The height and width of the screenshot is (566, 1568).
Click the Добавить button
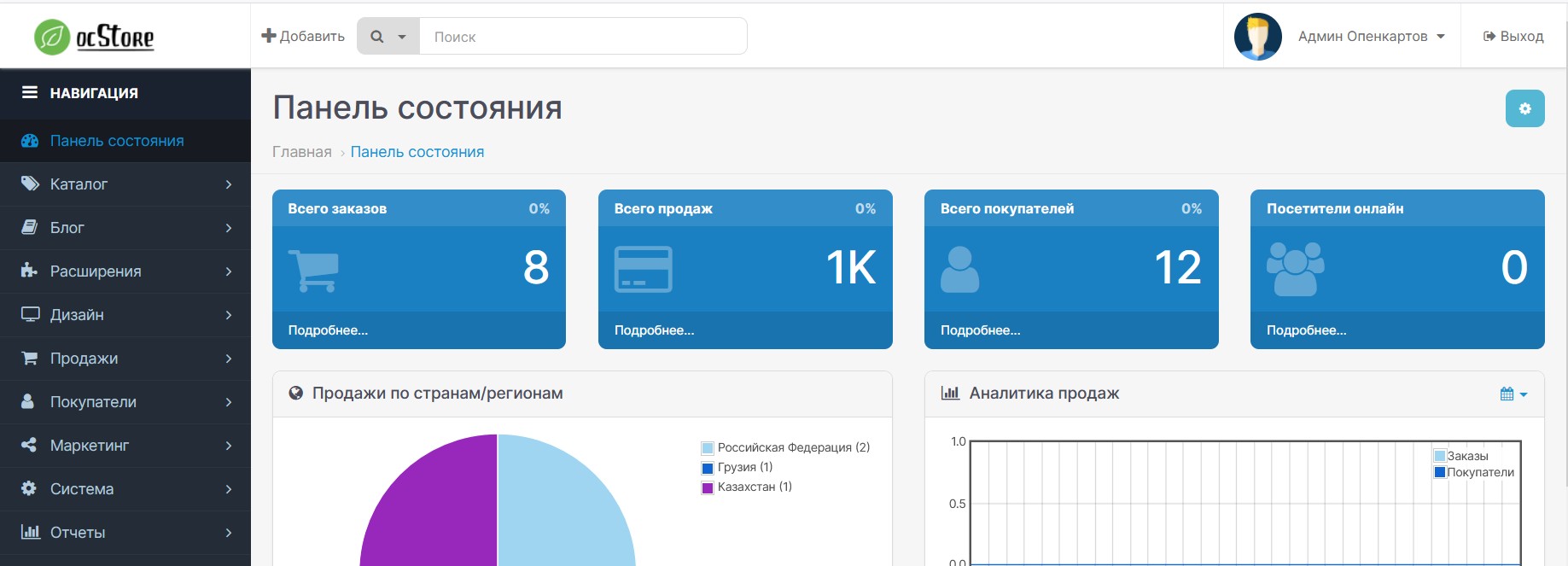tap(303, 36)
